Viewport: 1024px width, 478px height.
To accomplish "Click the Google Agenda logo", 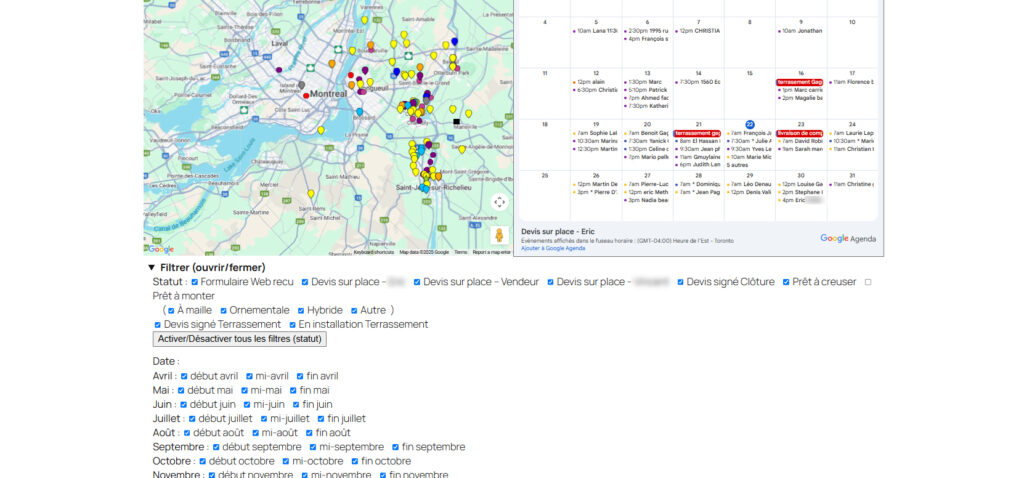I will pos(847,238).
